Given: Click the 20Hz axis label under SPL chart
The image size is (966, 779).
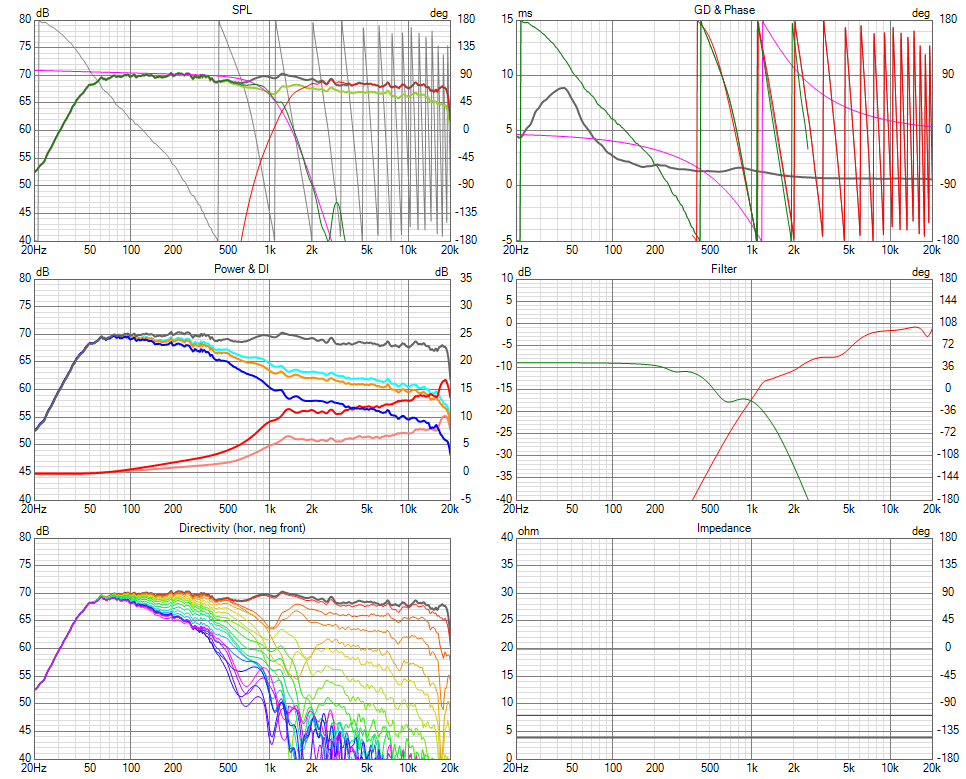Looking at the screenshot, I should pyautogui.click(x=34, y=250).
